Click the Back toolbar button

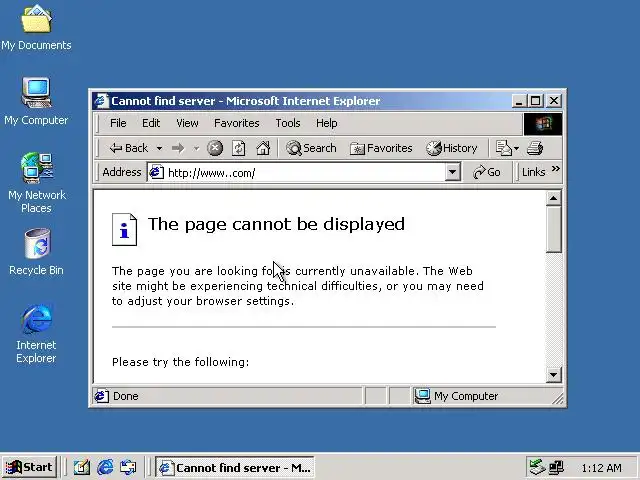point(129,148)
